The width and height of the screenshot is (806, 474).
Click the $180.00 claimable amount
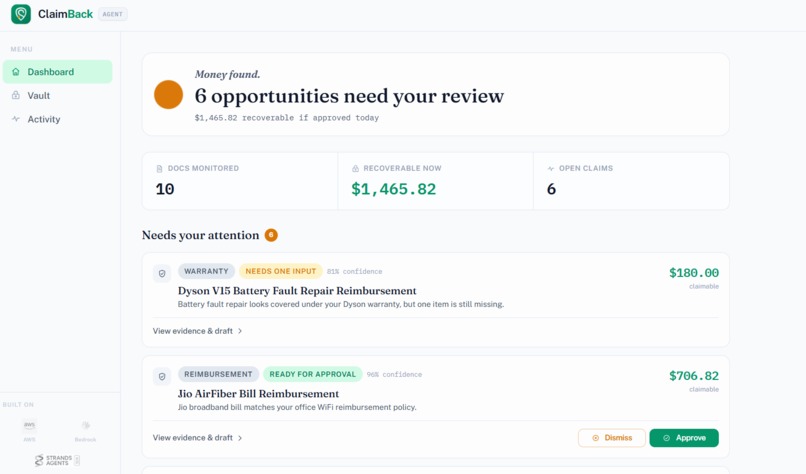694,273
